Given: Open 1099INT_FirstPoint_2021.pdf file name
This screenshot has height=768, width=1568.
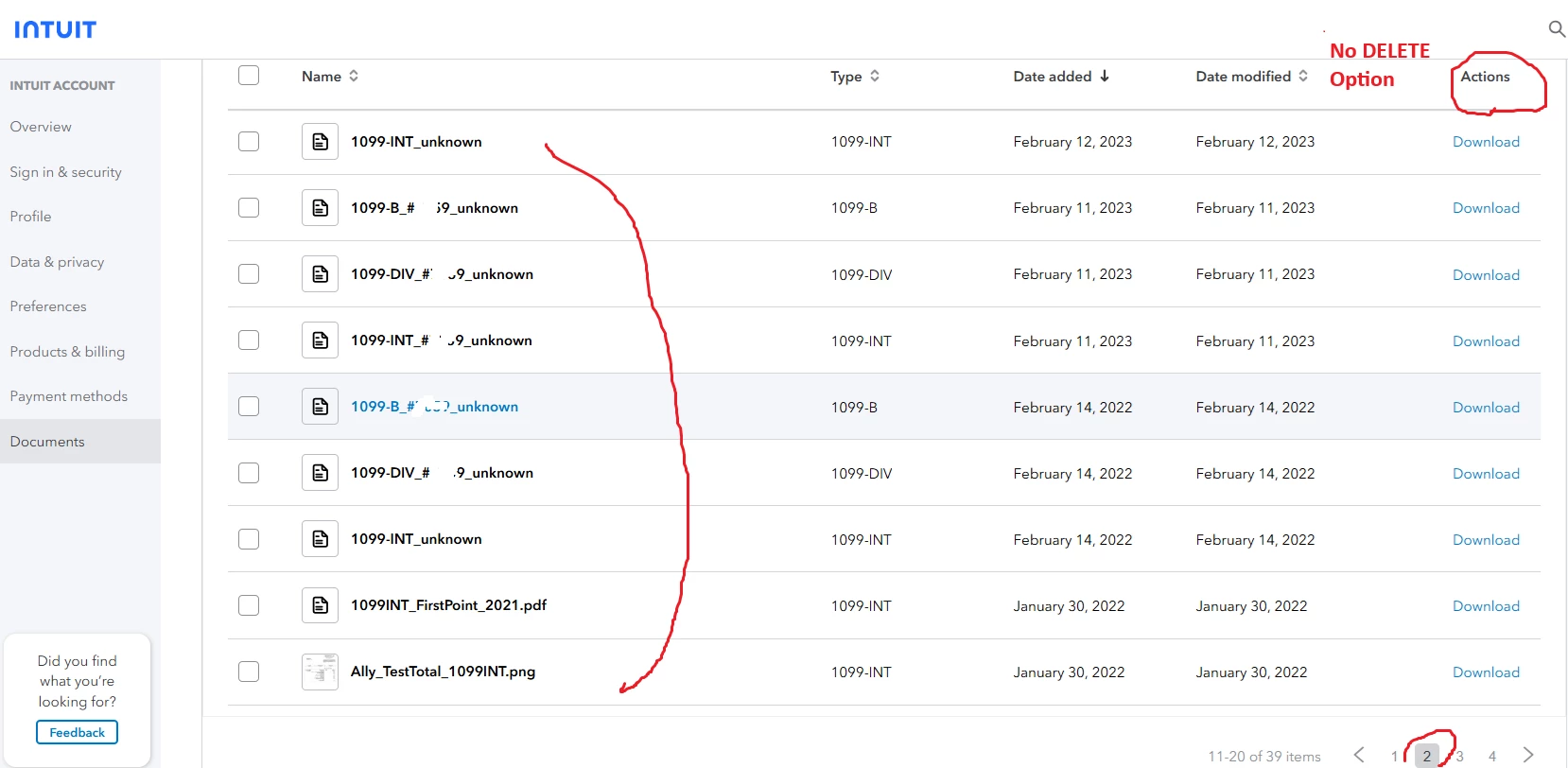Looking at the screenshot, I should tap(448, 605).
